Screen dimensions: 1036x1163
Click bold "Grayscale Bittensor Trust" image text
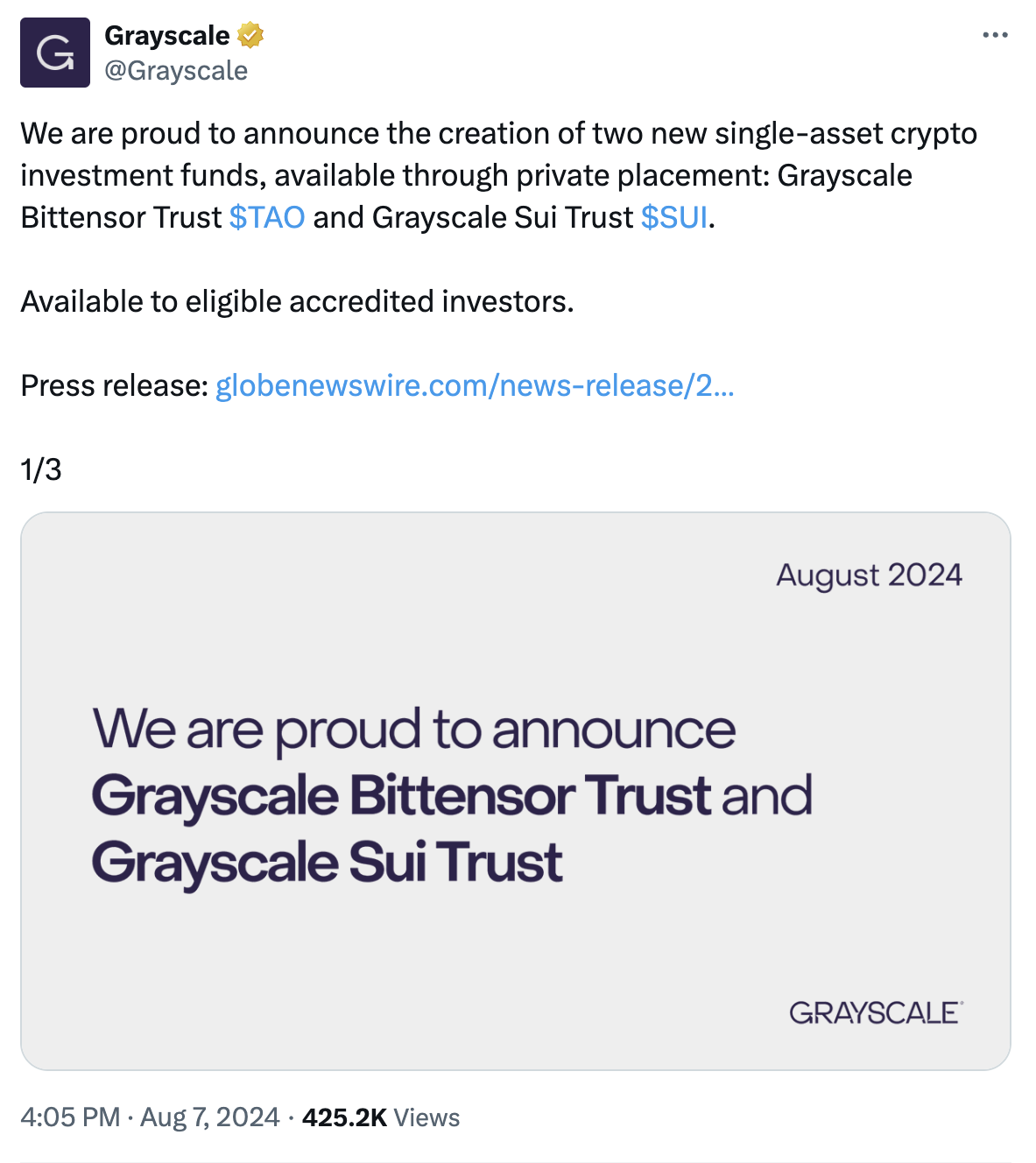[x=401, y=796]
